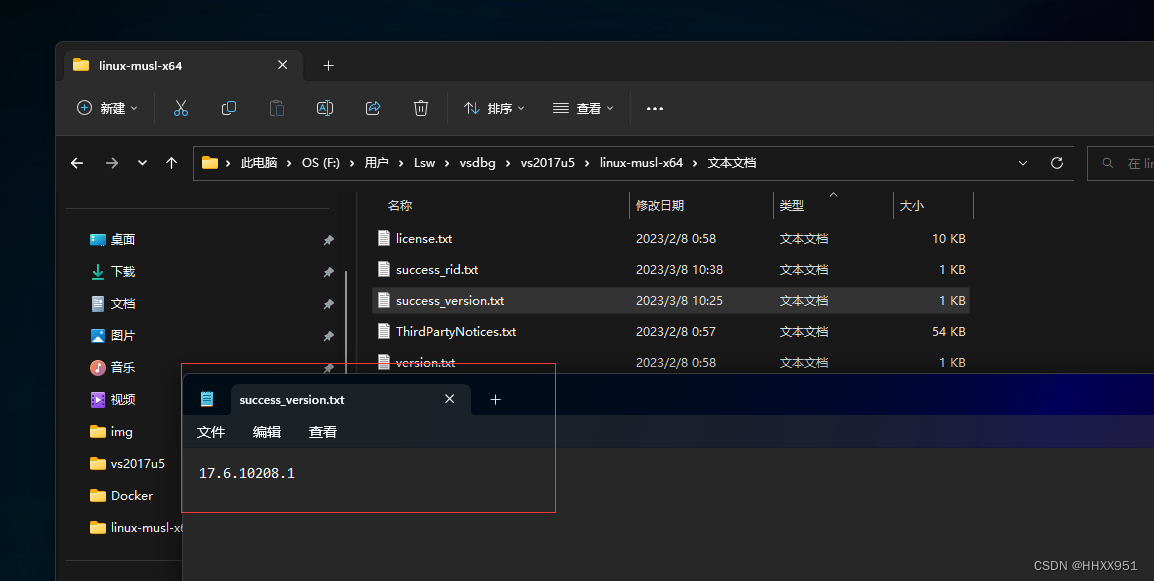Click the Delete icon to remove selection

pyautogui.click(x=420, y=108)
